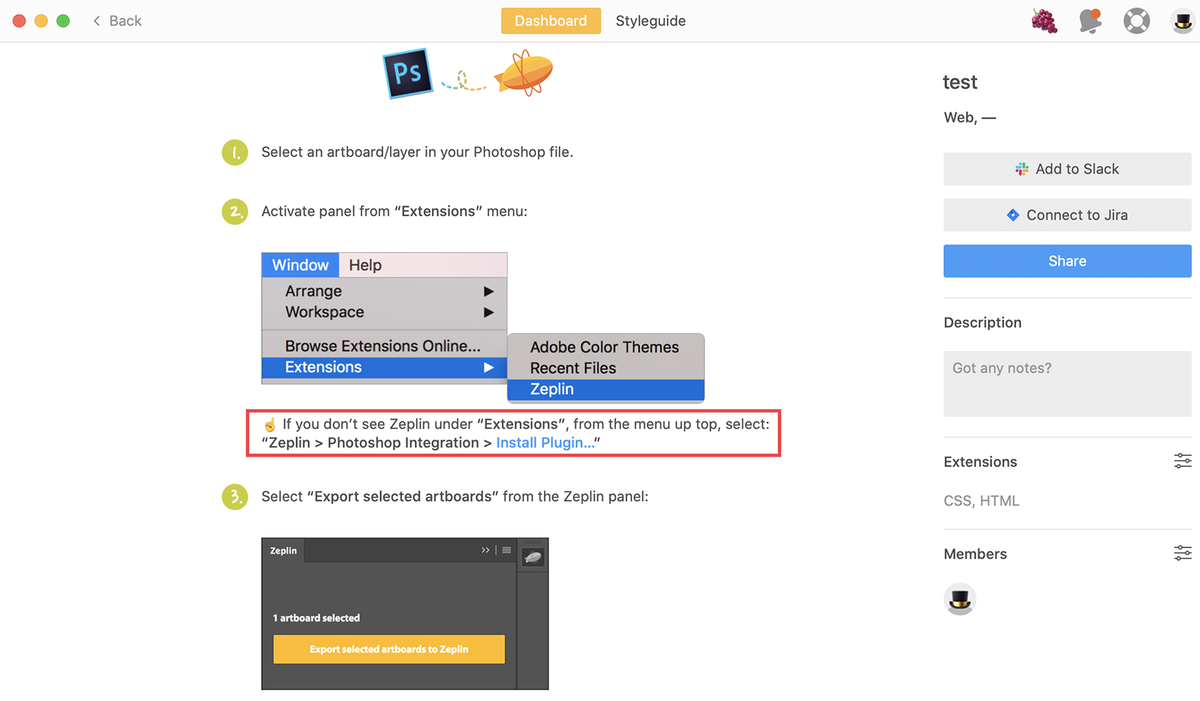
Task: Select the top hat member avatar under Members
Action: coord(960,600)
